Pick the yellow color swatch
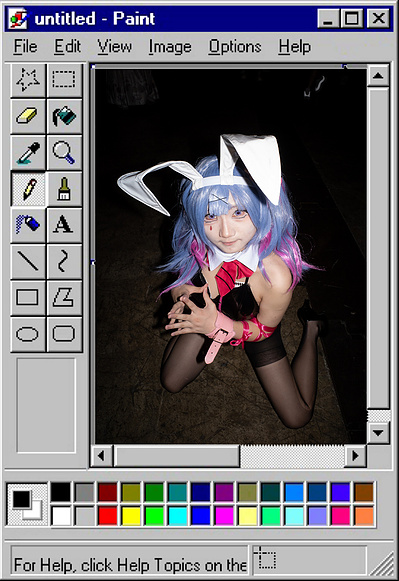Image resolution: width=399 pixels, height=581 pixels. (x=131, y=515)
